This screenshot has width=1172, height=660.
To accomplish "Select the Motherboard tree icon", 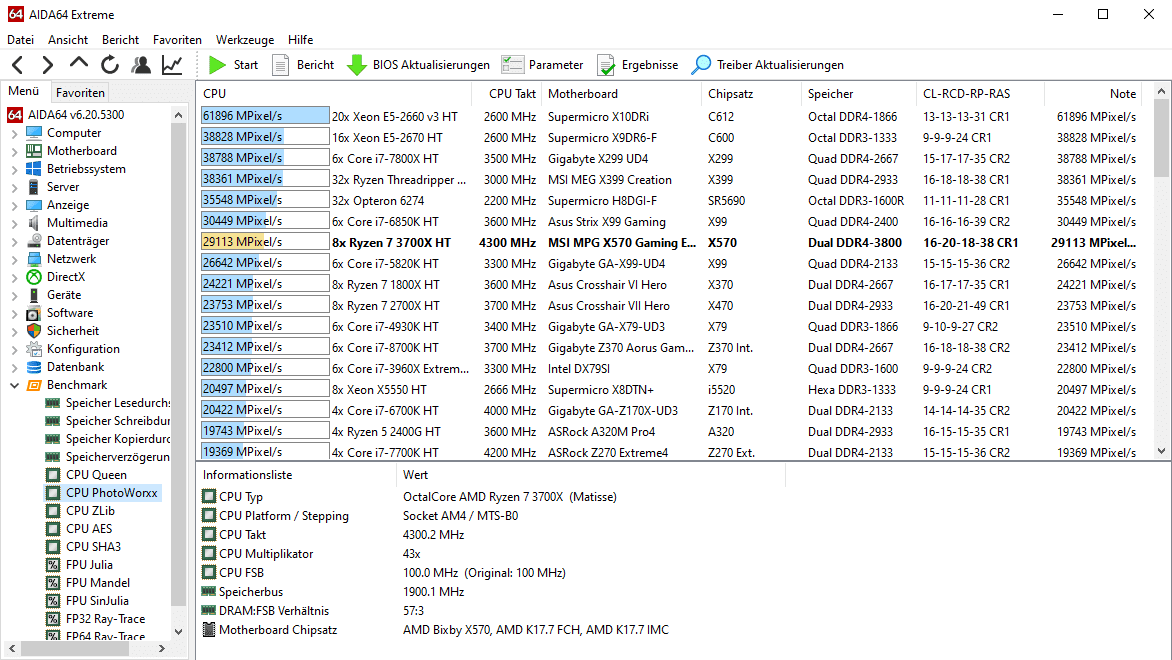I will [x=34, y=151].
